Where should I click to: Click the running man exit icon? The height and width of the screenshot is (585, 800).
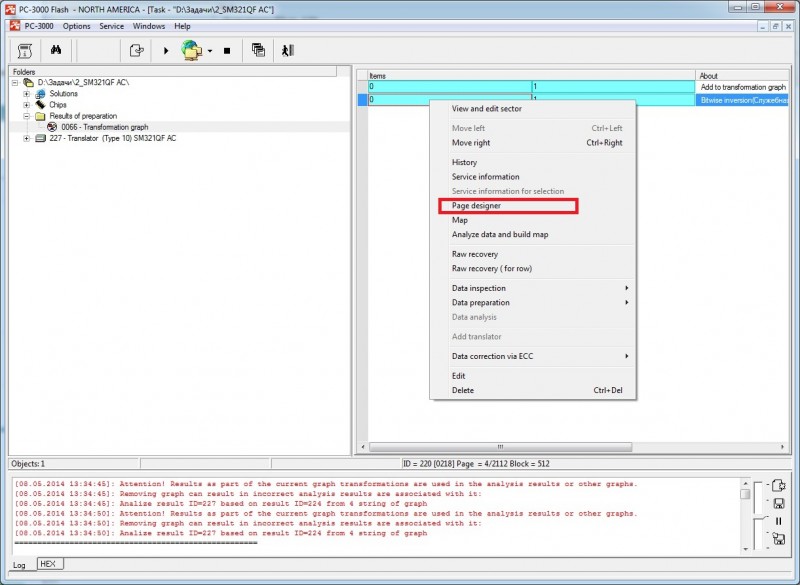coord(287,50)
